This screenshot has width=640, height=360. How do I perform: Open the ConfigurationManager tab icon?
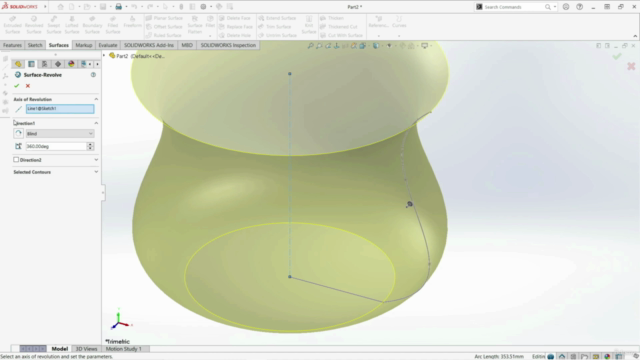coord(44,64)
